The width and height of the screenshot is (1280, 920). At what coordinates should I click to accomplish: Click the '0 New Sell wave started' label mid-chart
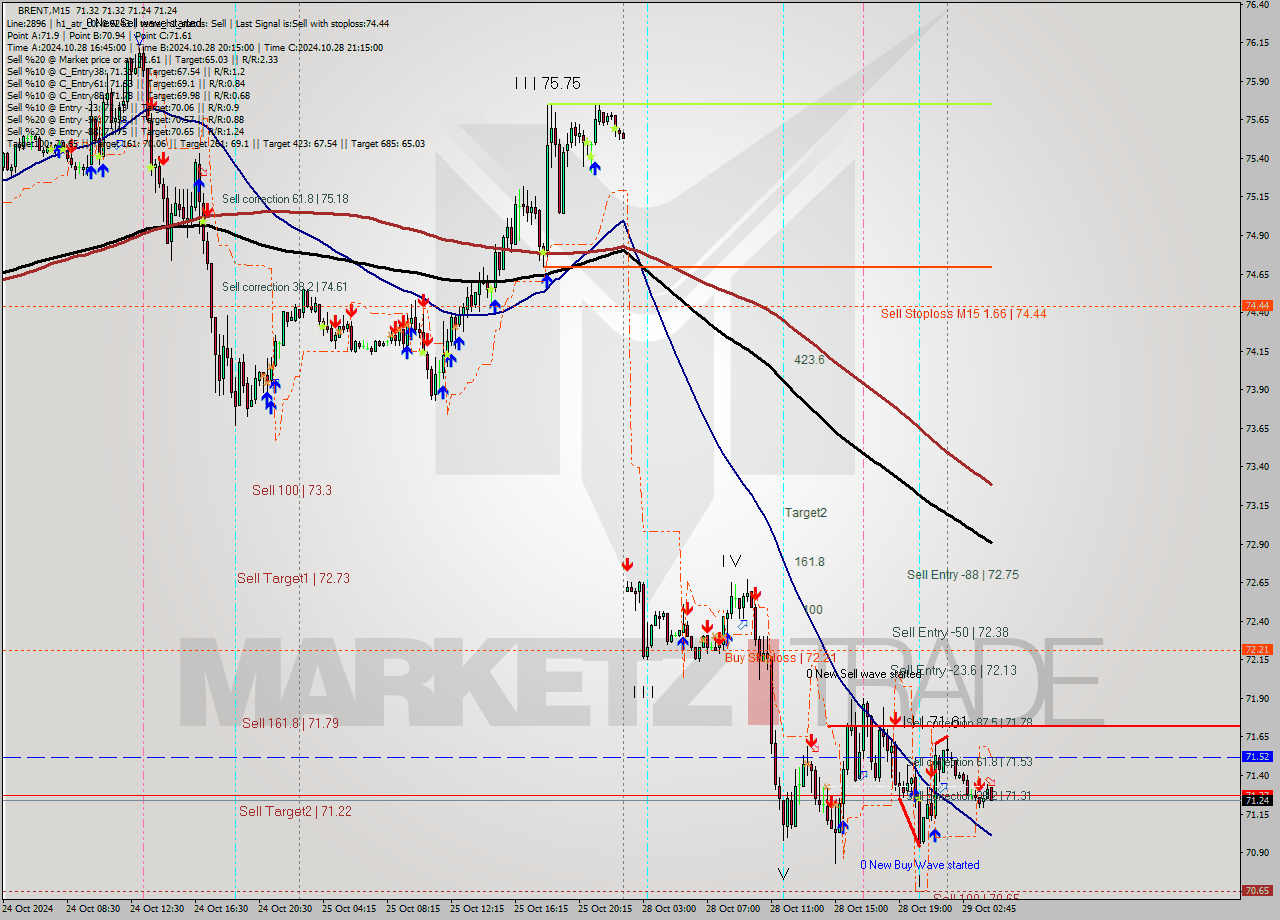click(x=864, y=674)
